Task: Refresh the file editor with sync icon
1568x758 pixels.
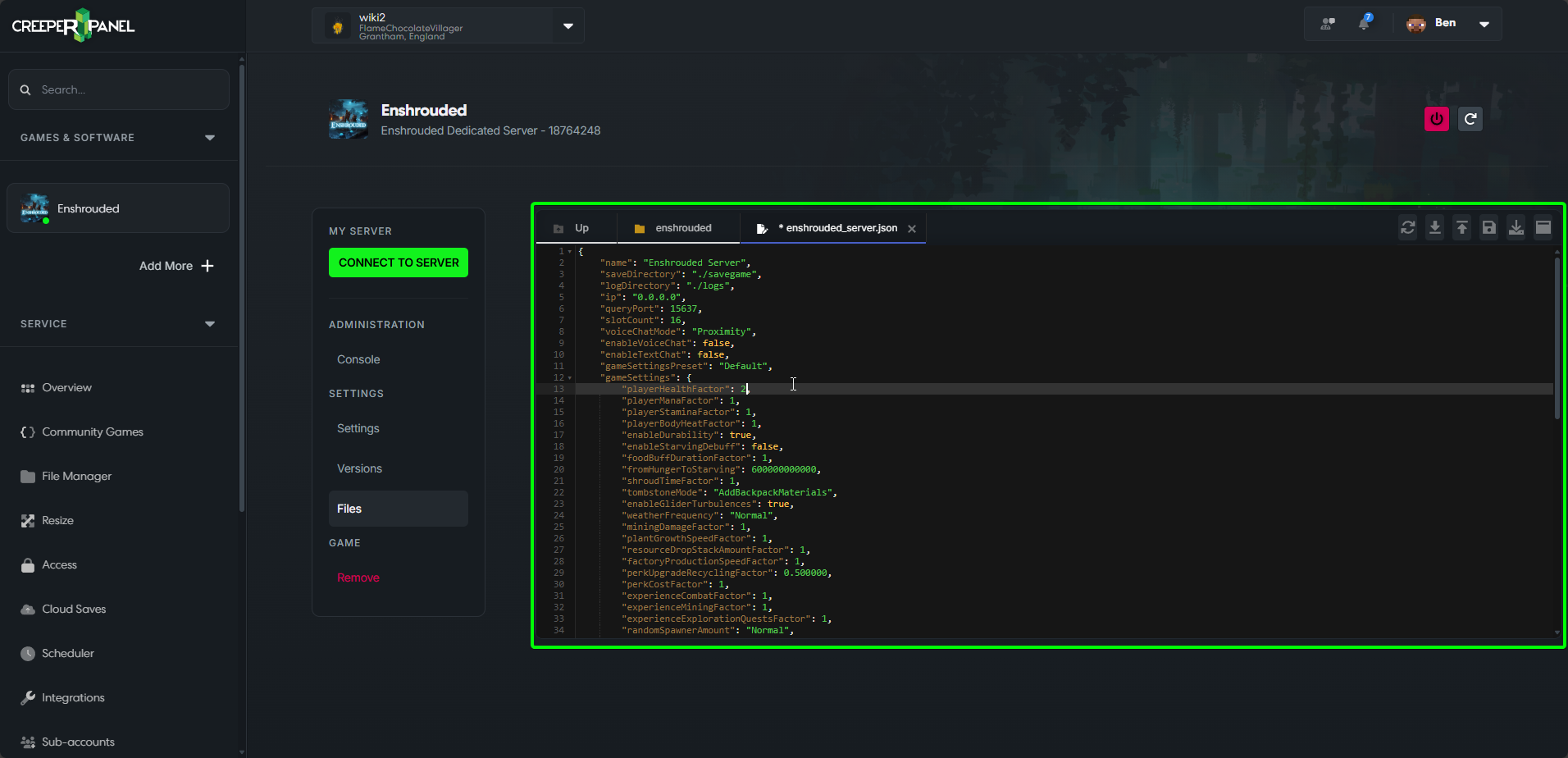Action: click(1408, 228)
